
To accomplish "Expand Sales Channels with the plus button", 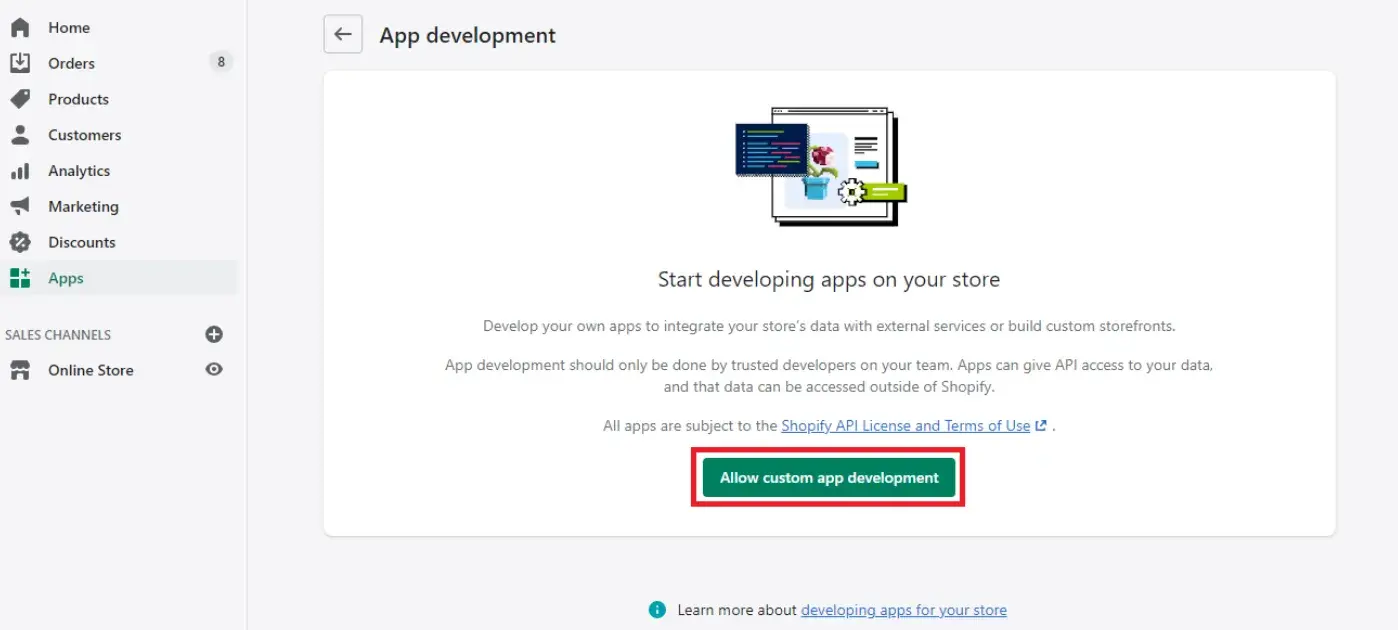I will 214,334.
